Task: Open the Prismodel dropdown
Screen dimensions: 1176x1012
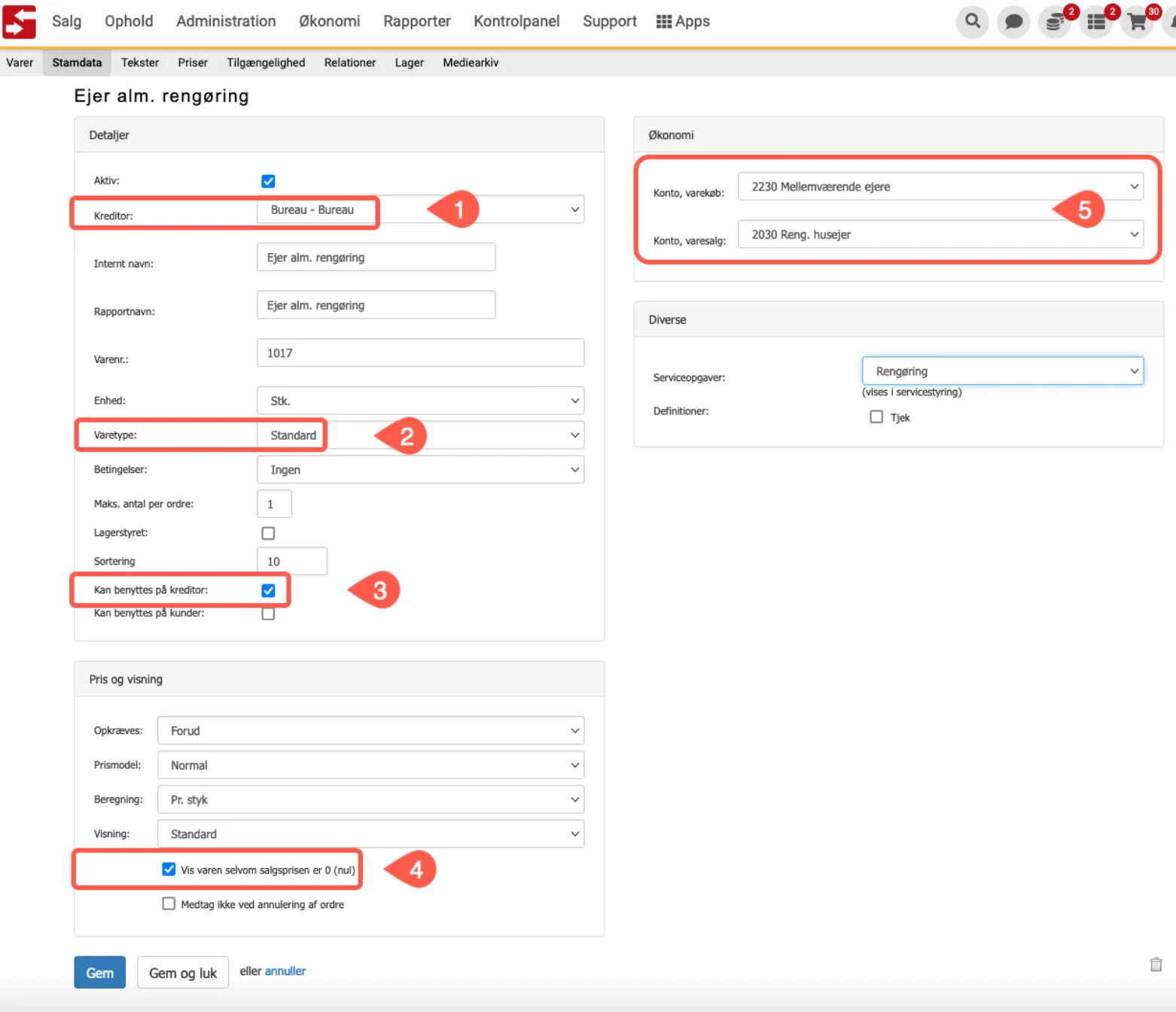Action: 370,765
